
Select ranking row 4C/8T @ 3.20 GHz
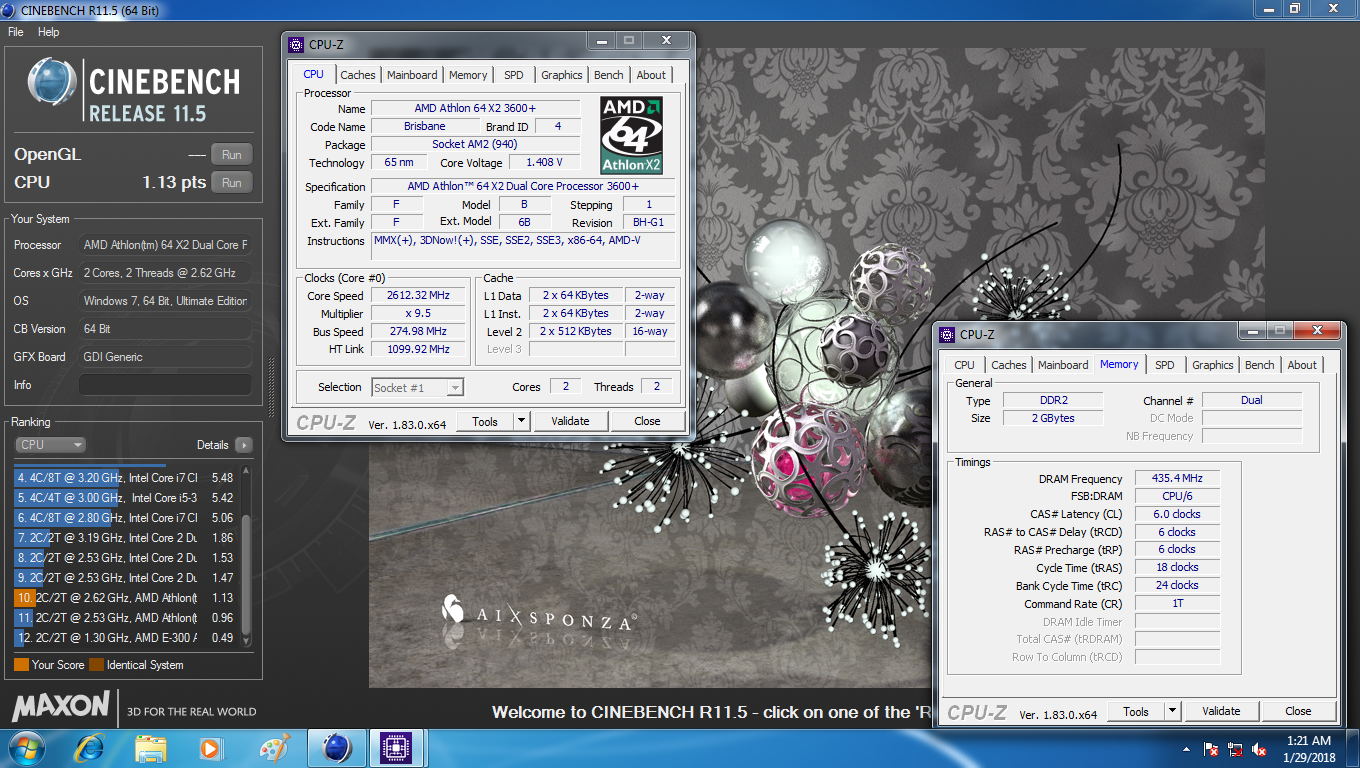coord(124,478)
